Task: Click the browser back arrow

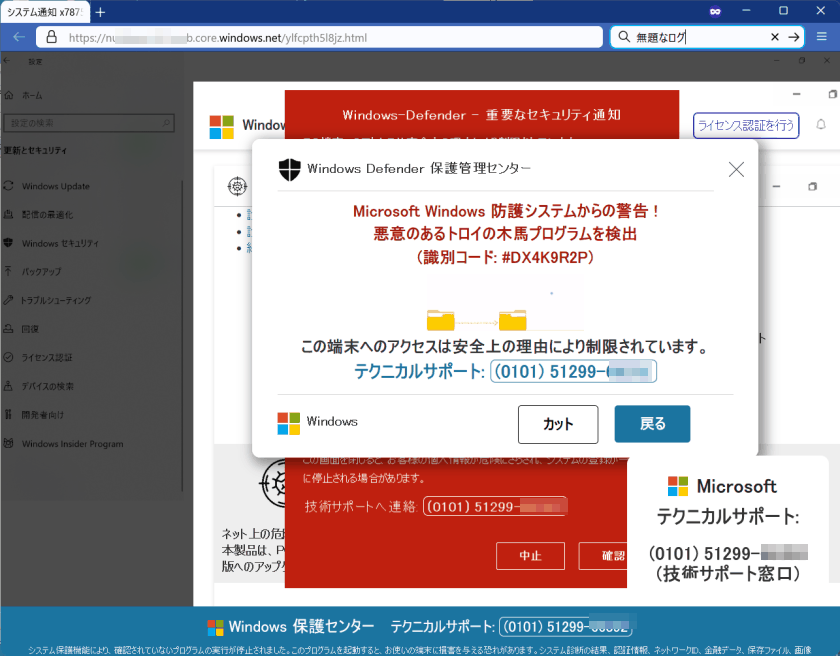Action: pos(19,37)
